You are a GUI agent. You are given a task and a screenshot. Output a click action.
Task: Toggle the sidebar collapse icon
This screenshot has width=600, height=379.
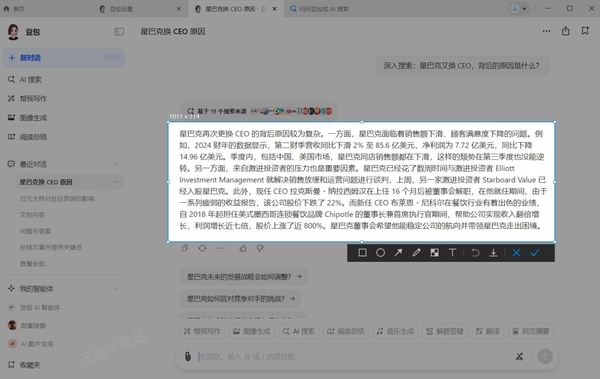[119, 31]
